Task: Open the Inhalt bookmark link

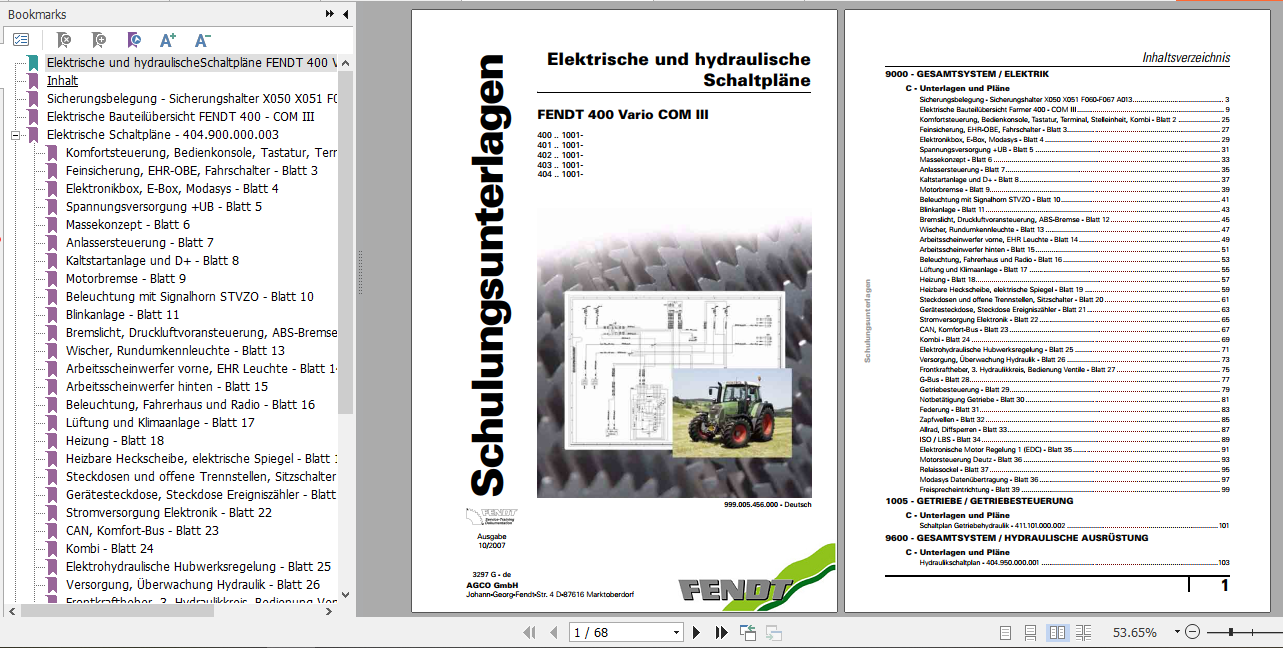Action: [62, 80]
